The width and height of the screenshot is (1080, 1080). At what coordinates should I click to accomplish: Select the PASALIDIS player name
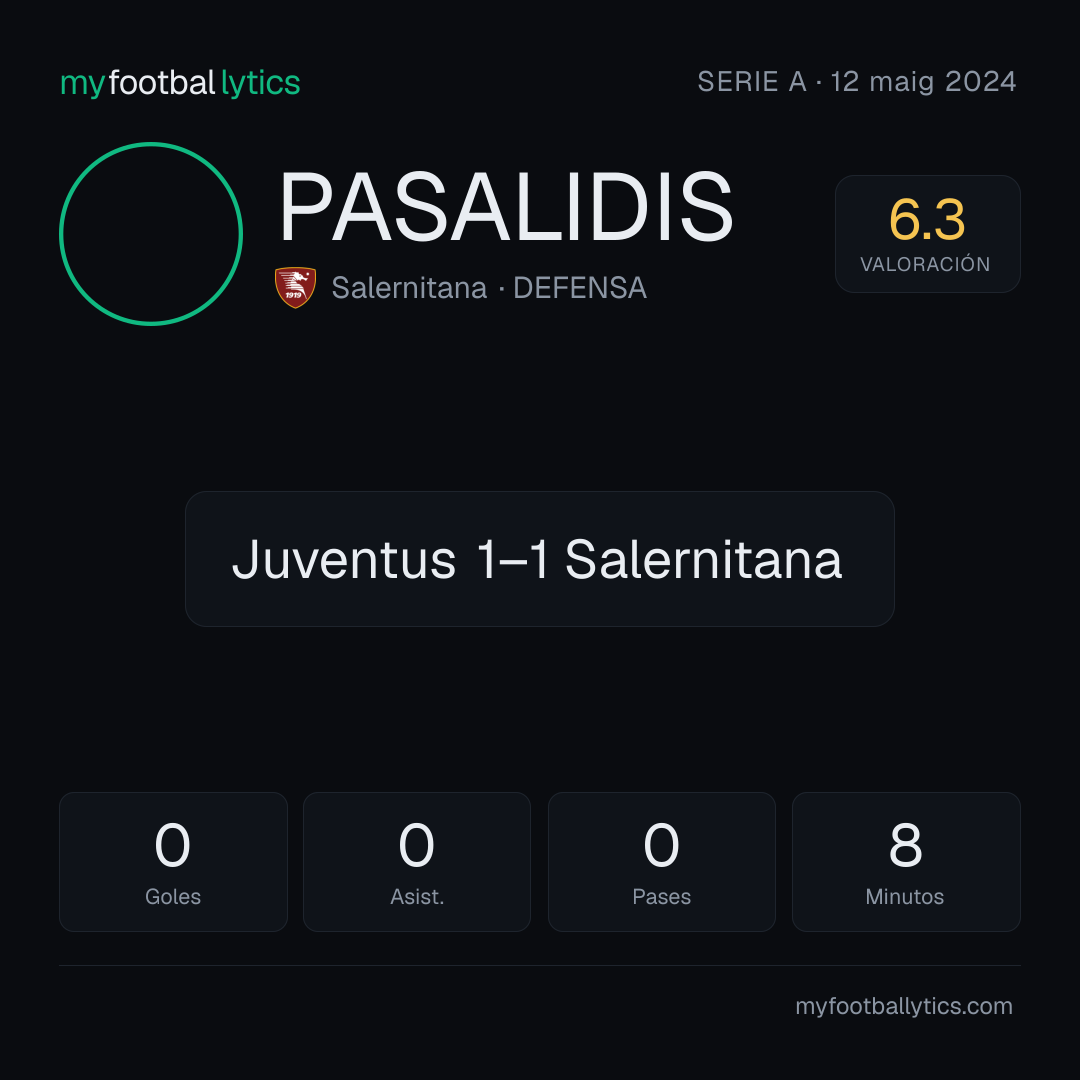click(506, 207)
